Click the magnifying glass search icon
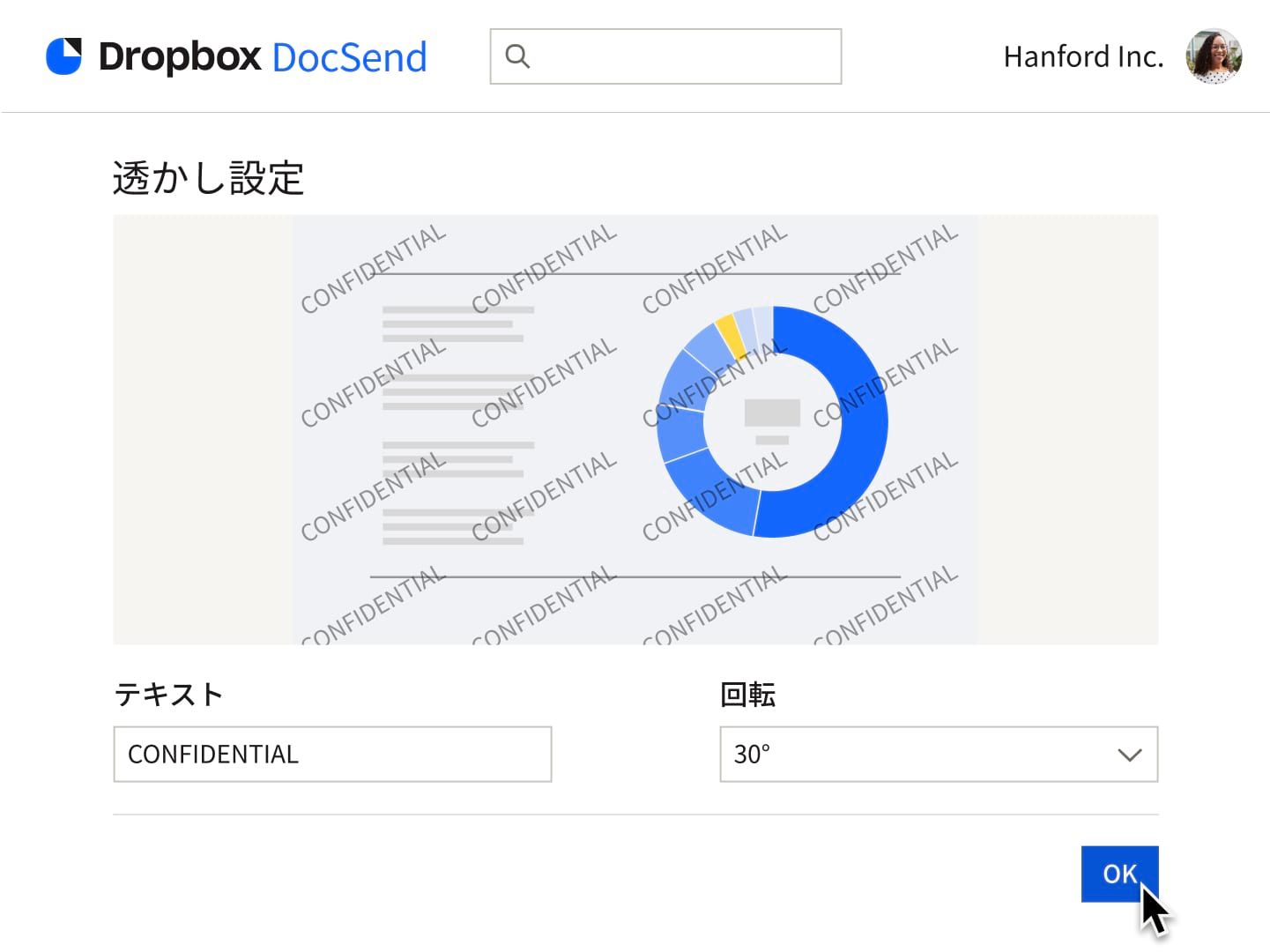Screen dimensions: 1270x952 517,56
